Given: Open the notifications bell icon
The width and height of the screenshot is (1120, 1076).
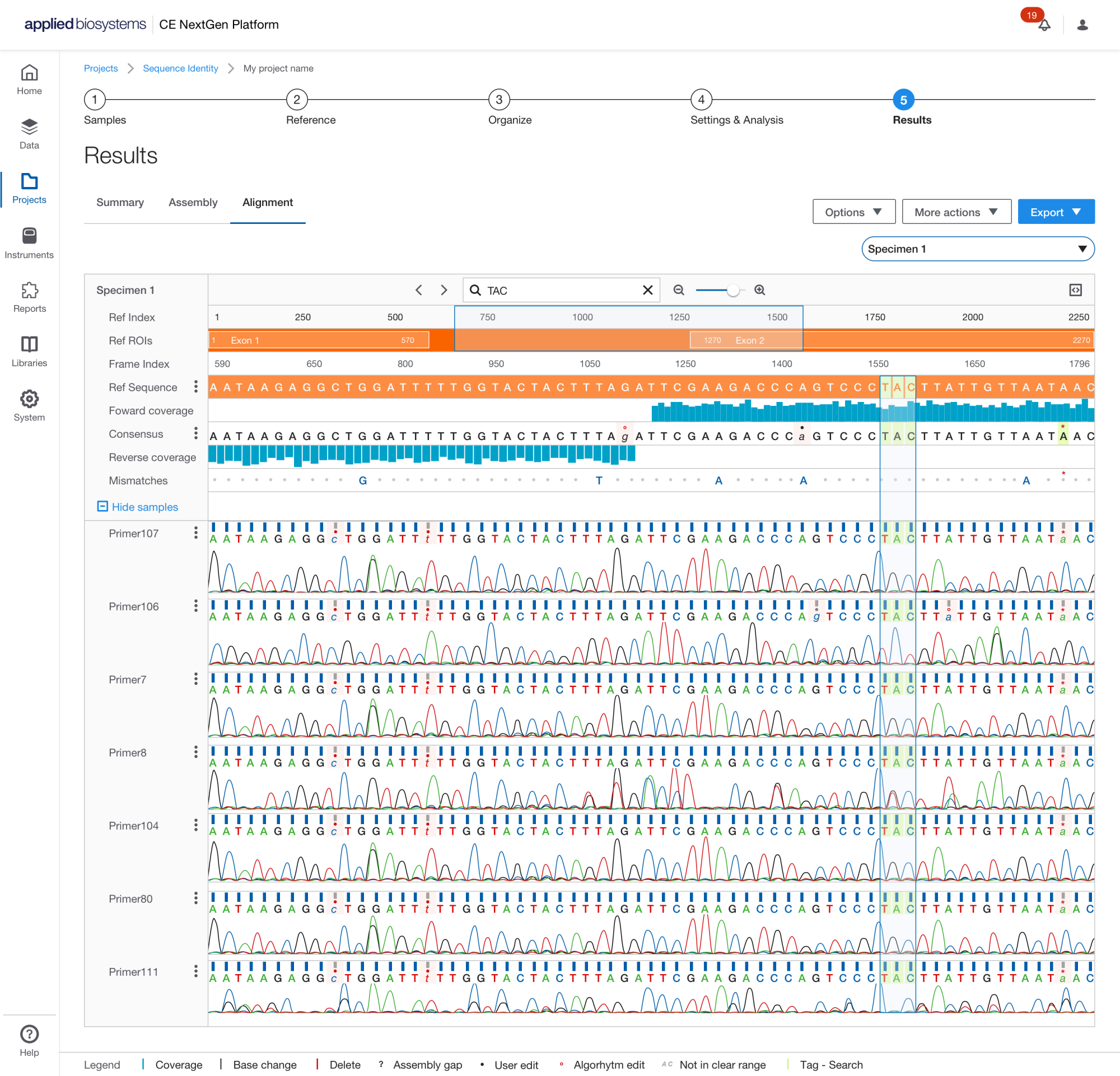Looking at the screenshot, I should coord(1043,25).
